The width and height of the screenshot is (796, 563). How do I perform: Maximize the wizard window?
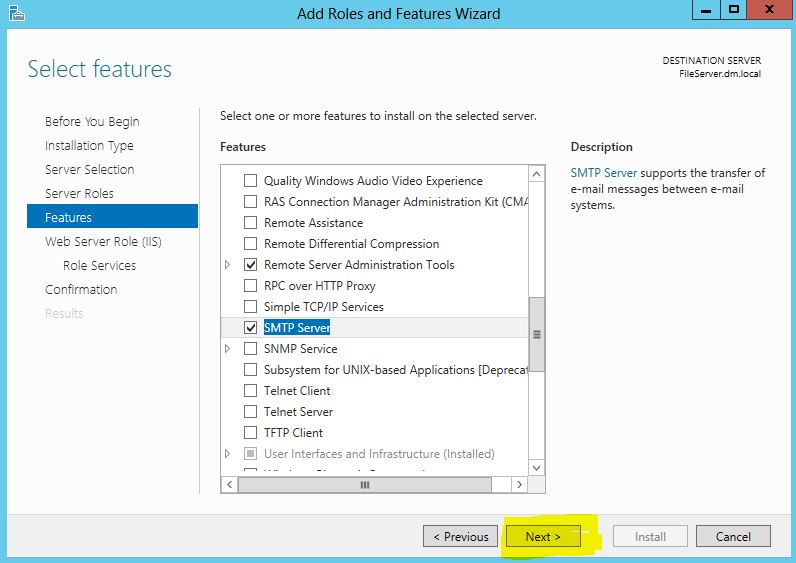point(735,11)
